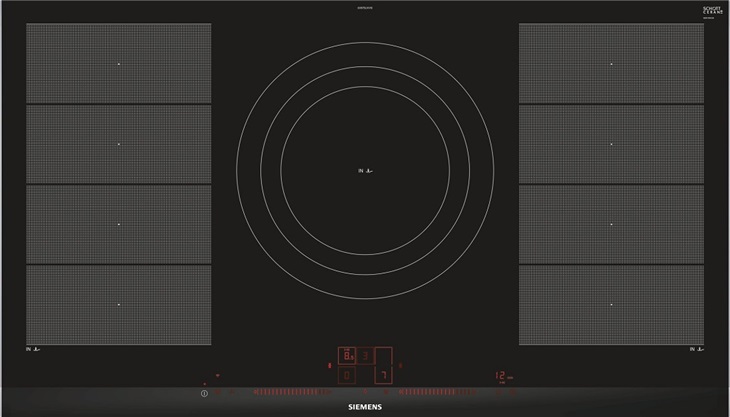Tap the center marker of top-right cooking zone
The image size is (730, 417).
[x=611, y=64]
